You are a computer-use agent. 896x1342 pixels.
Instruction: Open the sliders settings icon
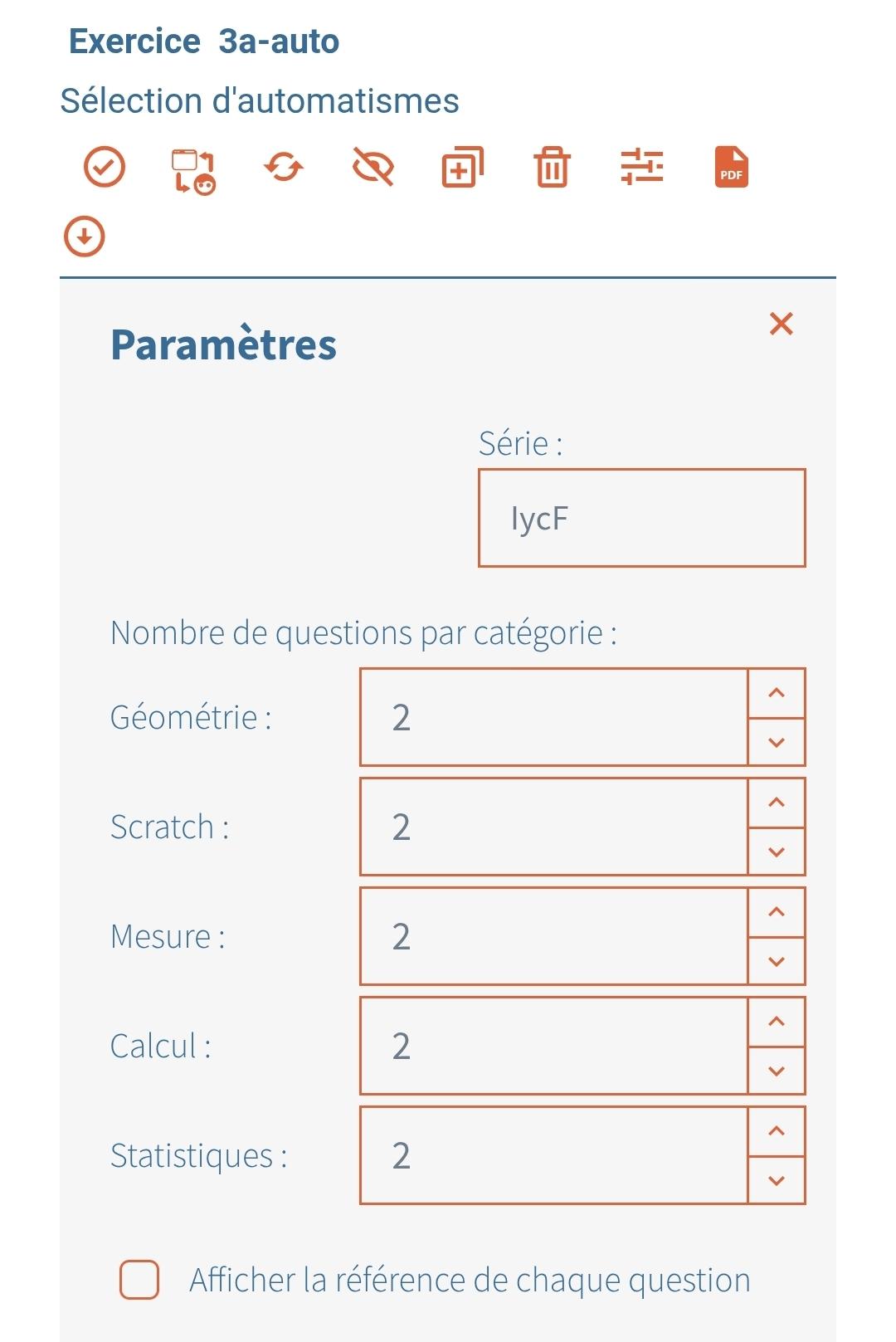(642, 167)
